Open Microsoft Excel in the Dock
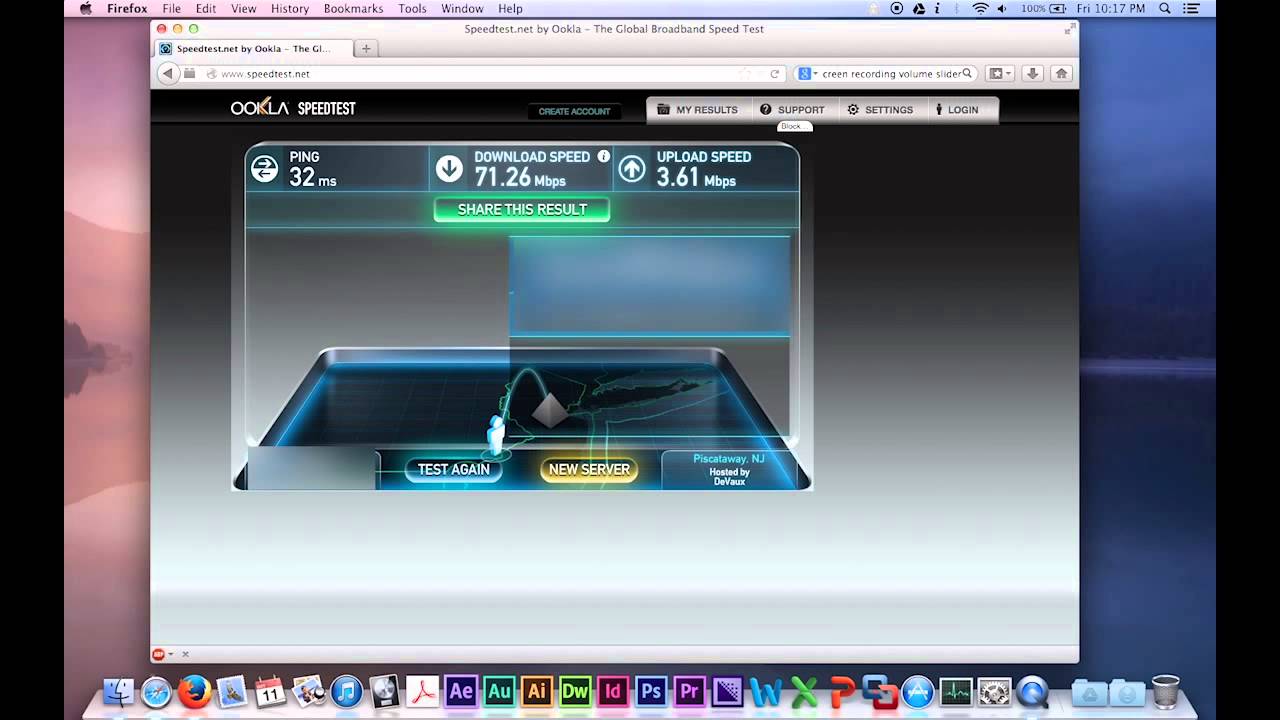This screenshot has height=720, width=1280. (x=803, y=692)
